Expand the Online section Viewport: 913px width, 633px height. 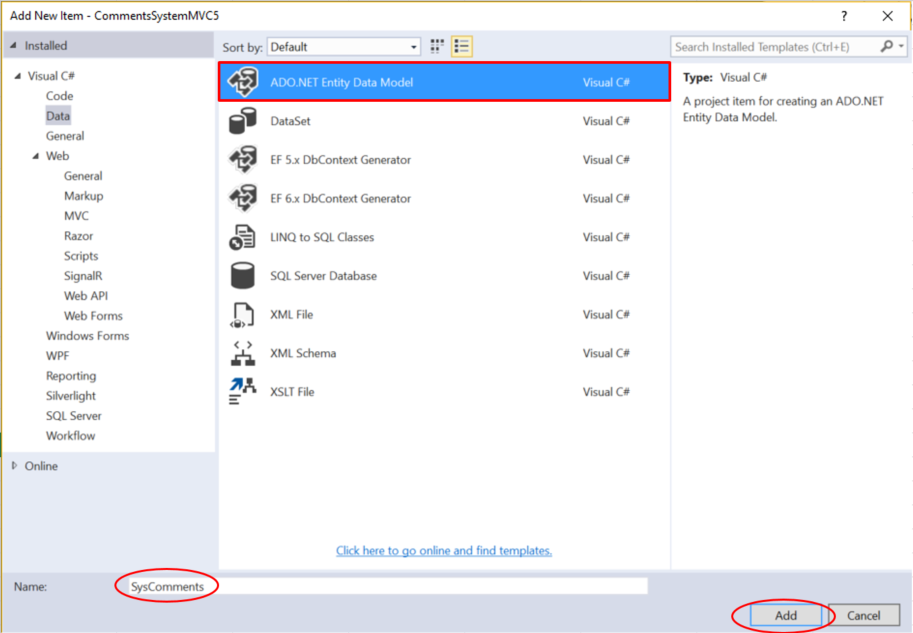tap(15, 465)
